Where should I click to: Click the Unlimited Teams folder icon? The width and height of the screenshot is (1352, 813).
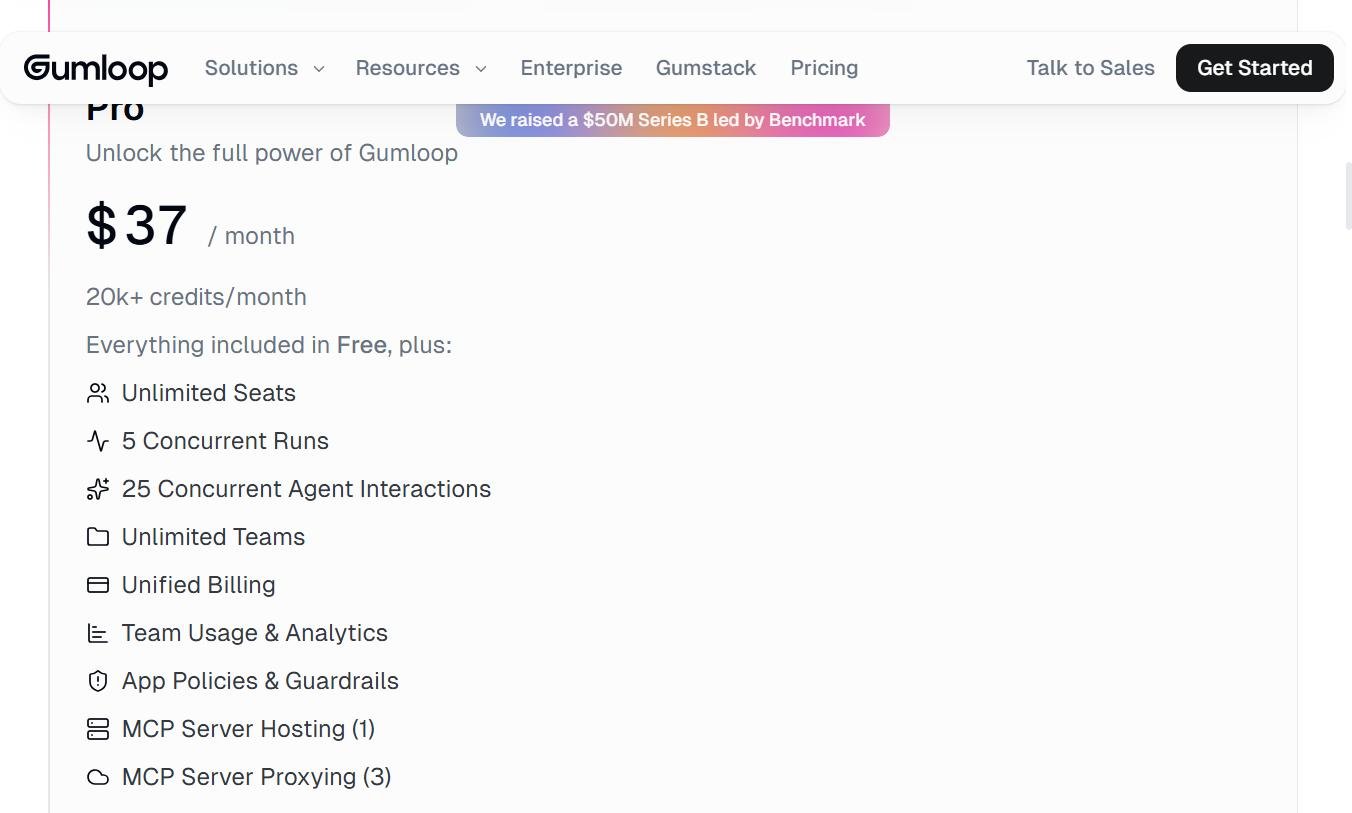click(x=98, y=537)
